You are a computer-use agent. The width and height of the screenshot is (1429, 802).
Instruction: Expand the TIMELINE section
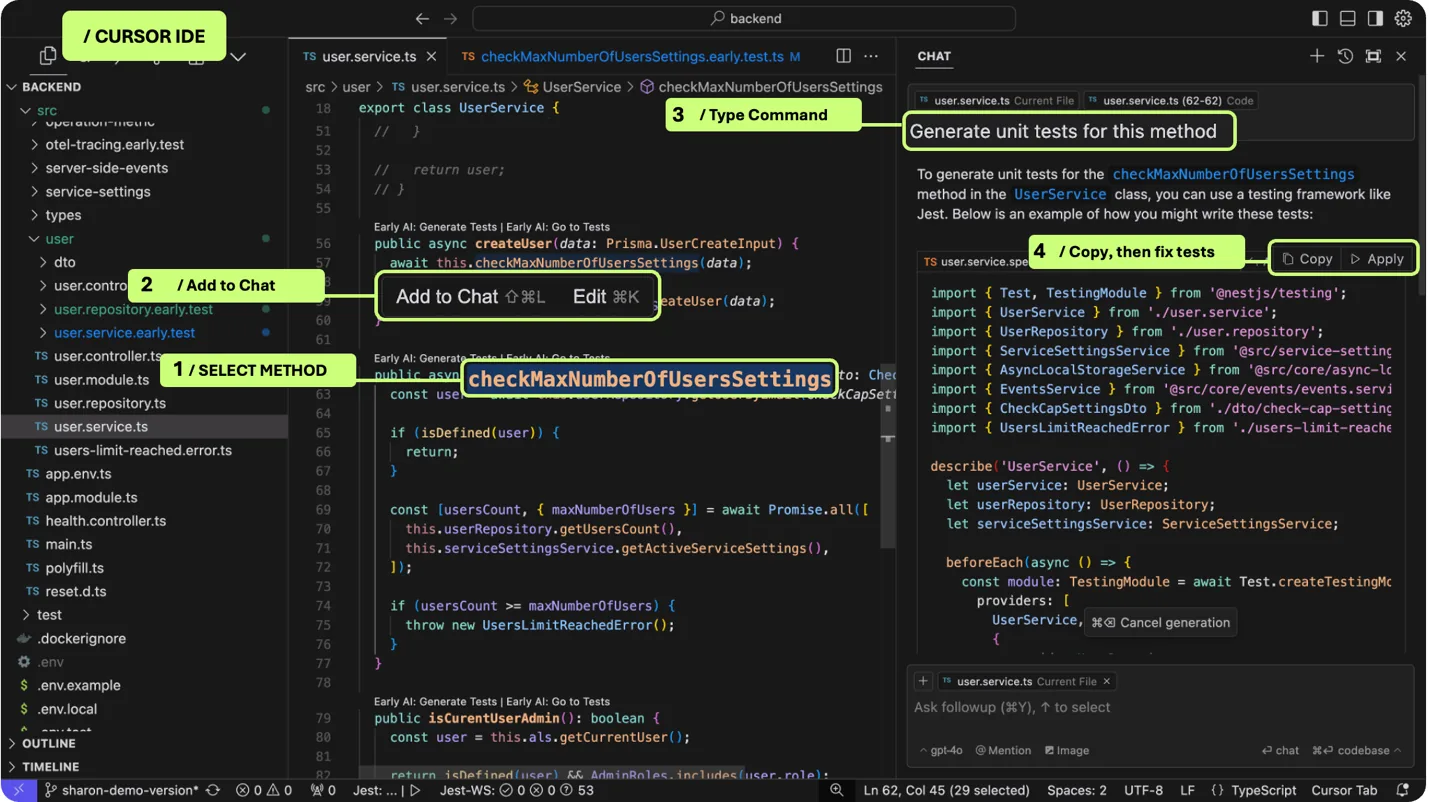[x=50, y=767]
